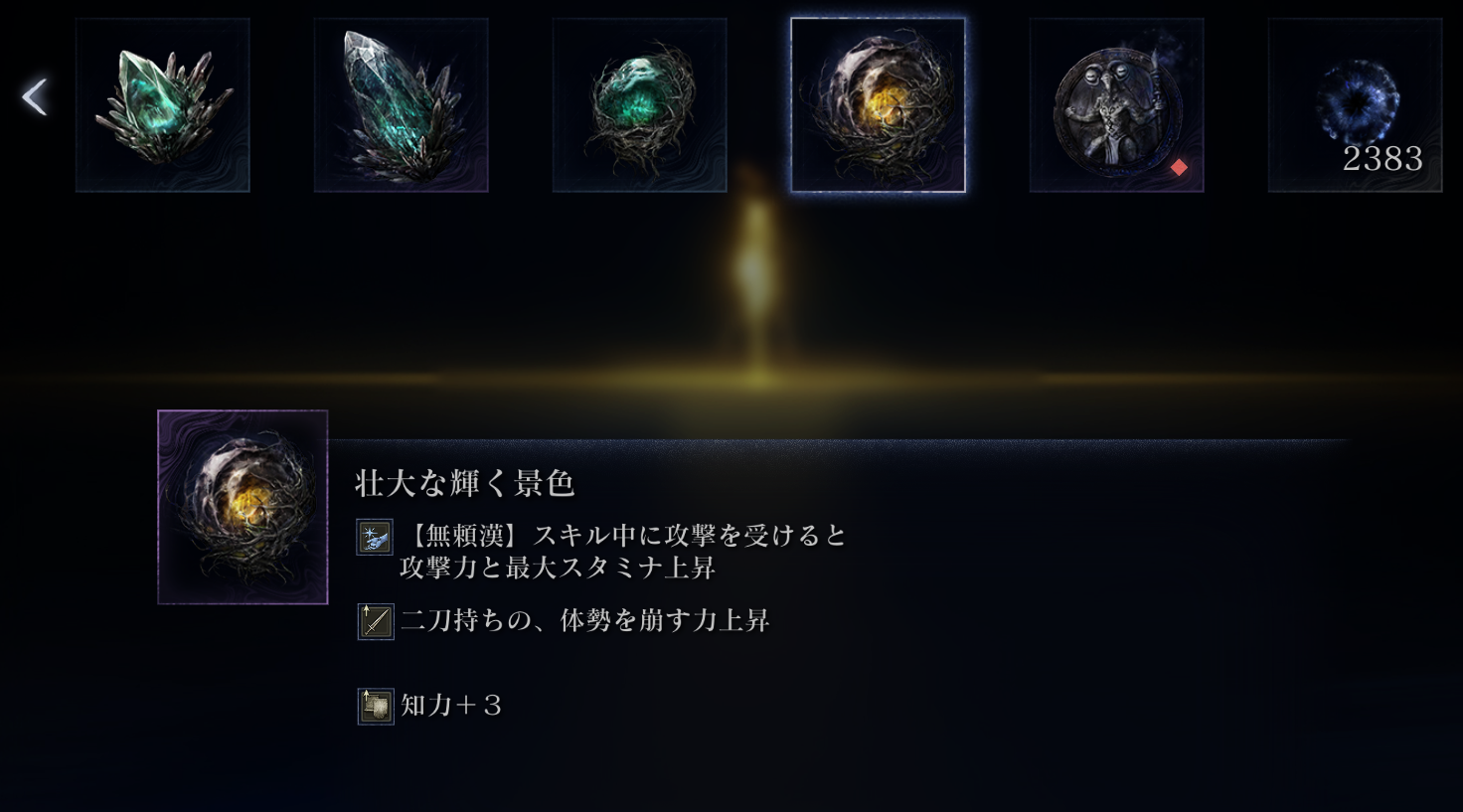Select the 知力+3 effect text
1463x812 pixels.
click(x=451, y=706)
